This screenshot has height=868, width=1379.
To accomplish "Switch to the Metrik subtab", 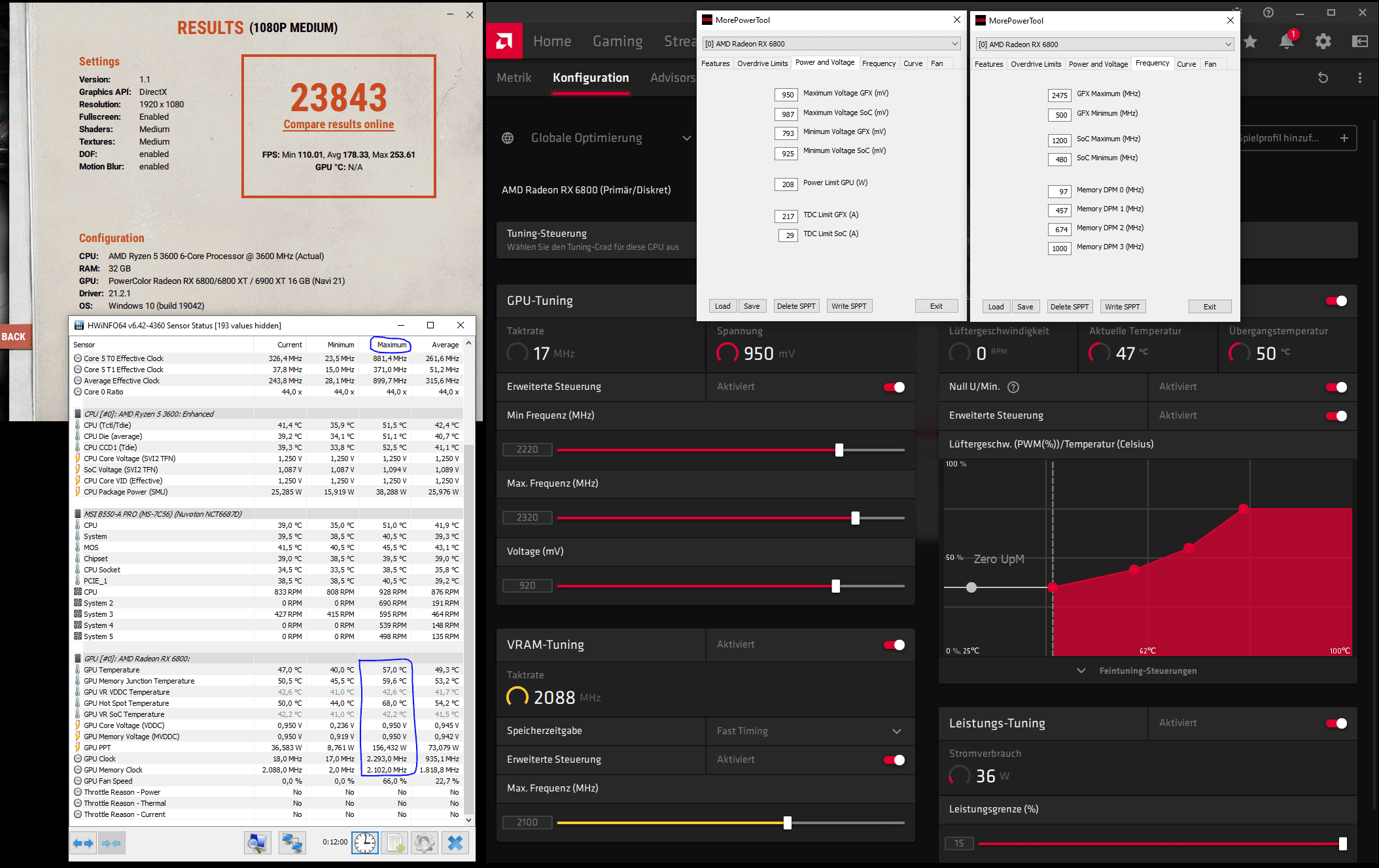I will pos(514,78).
